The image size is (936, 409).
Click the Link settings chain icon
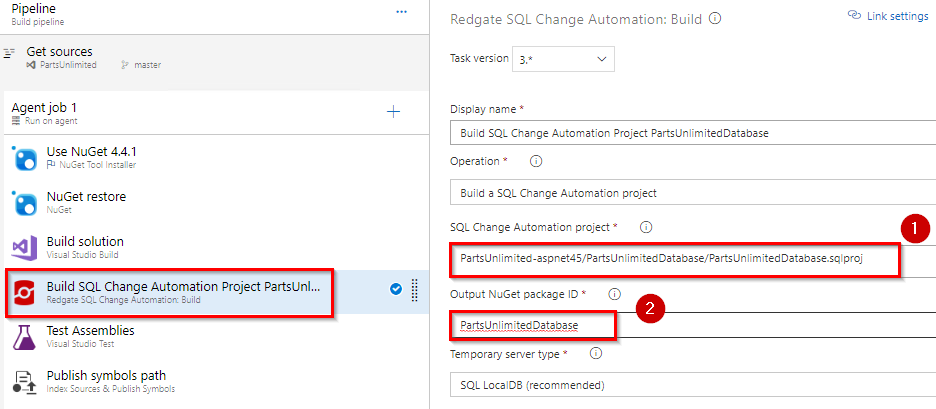tap(854, 16)
